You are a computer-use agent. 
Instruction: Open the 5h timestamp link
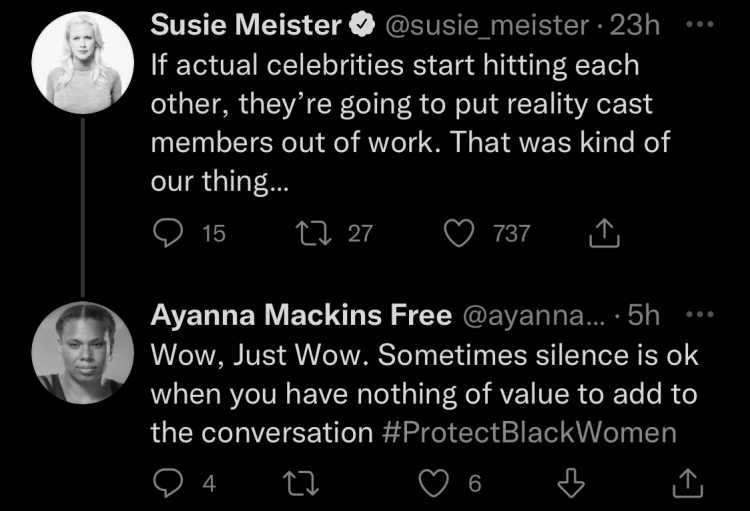[x=644, y=315]
